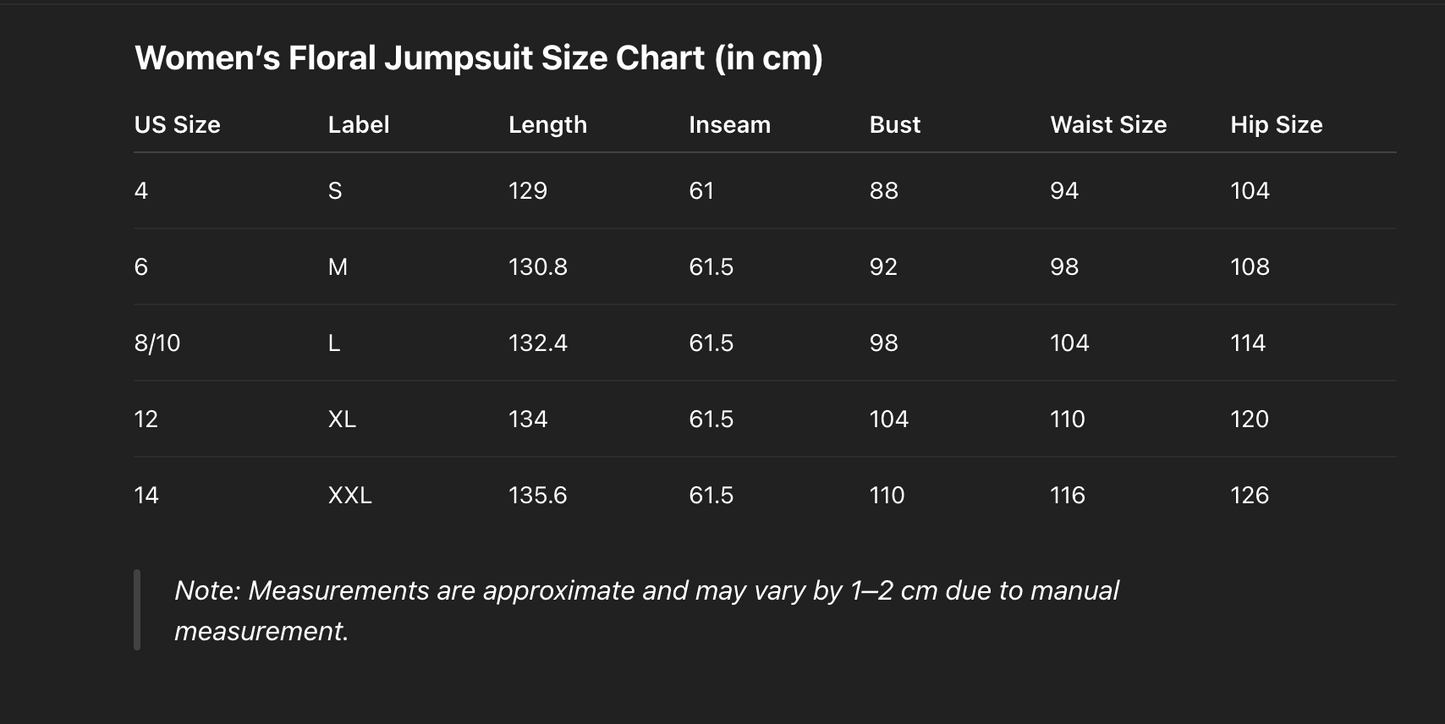The image size is (1445, 724).
Task: Select the Waist Size column header
Action: [1108, 125]
